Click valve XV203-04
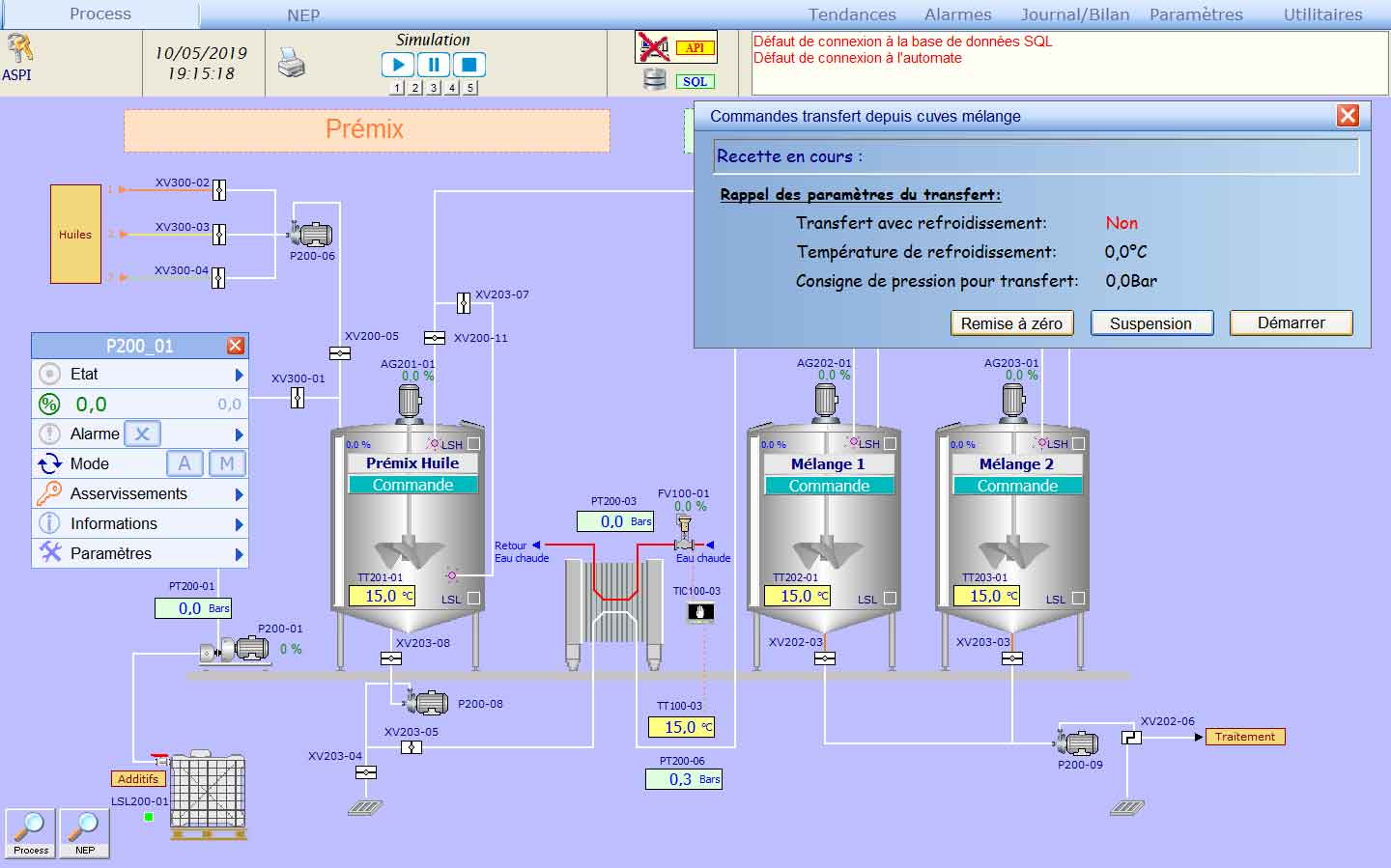The image size is (1391, 868). click(x=366, y=772)
